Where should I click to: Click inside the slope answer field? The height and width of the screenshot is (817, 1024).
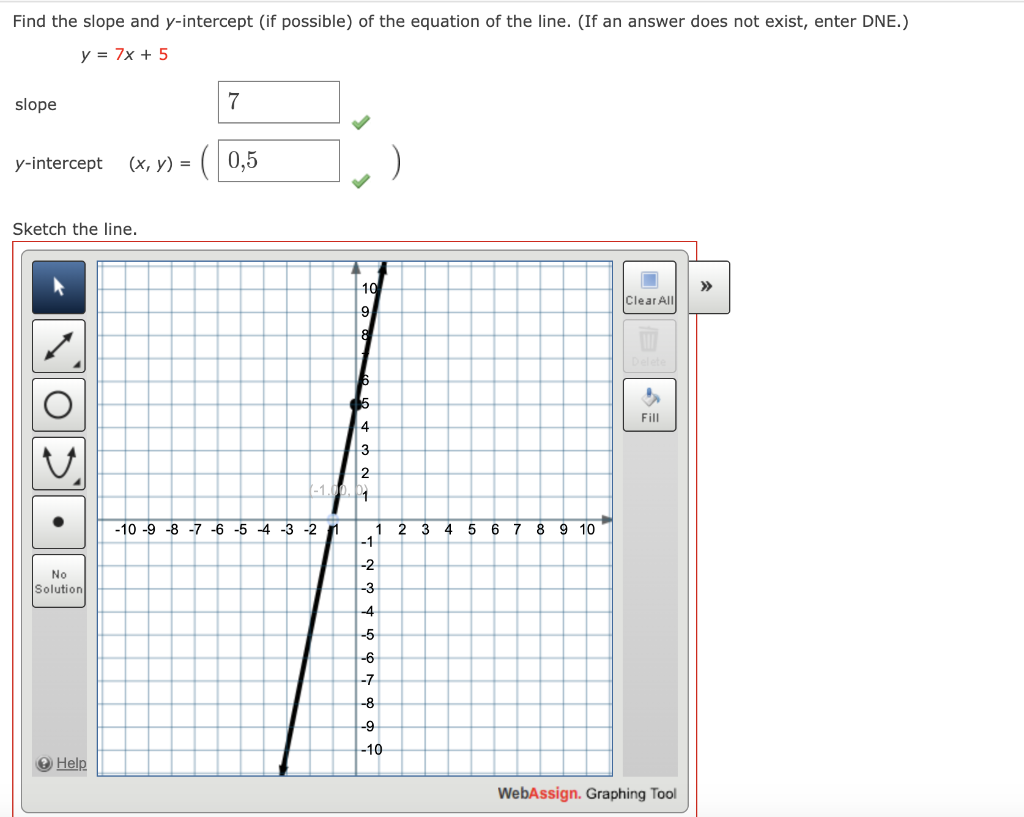(x=278, y=101)
